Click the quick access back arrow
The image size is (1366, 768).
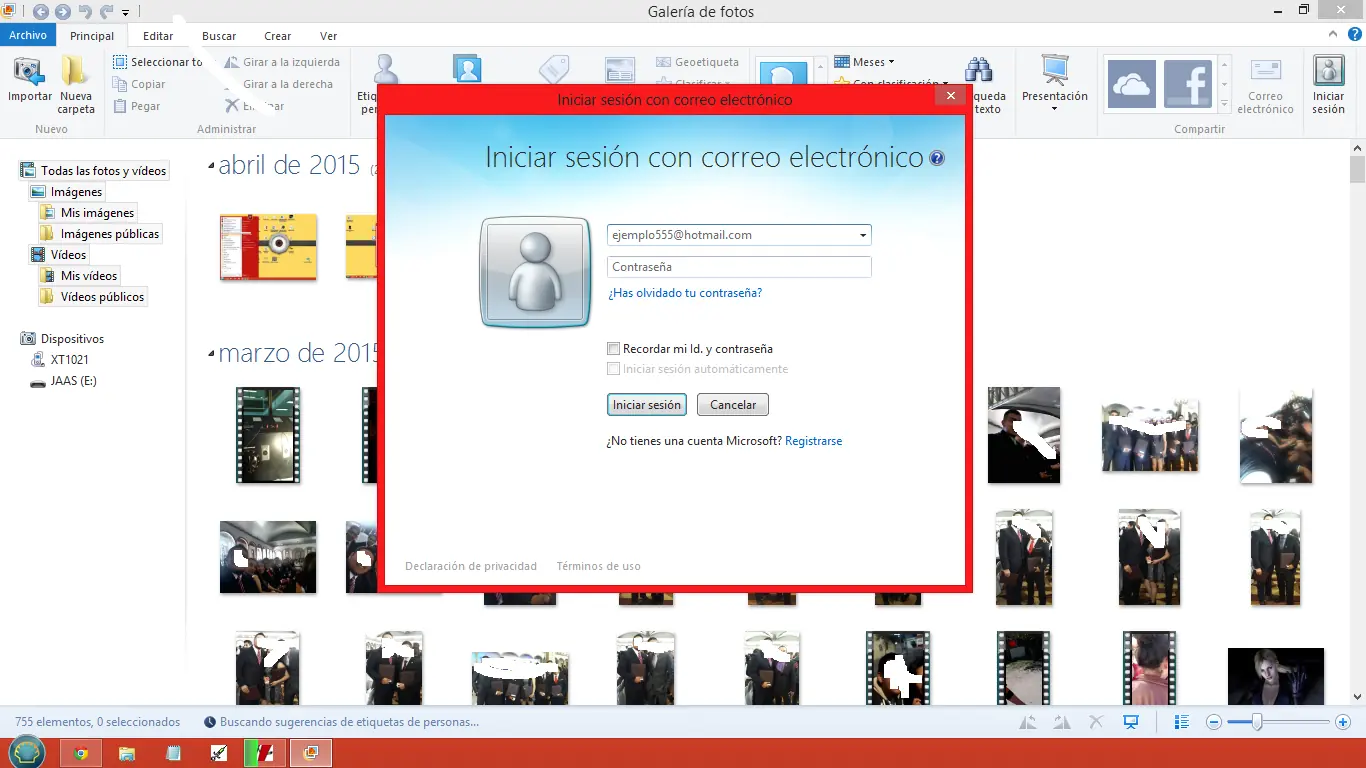tap(40, 12)
